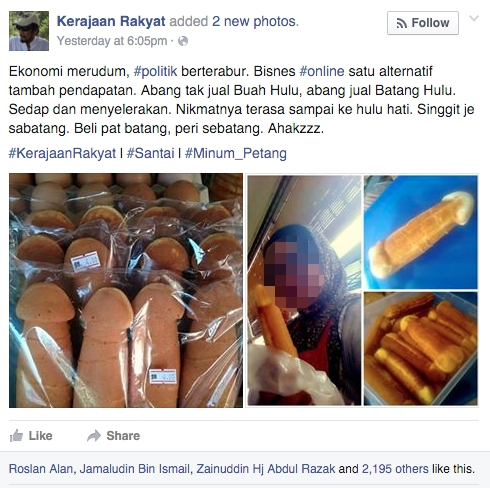Image resolution: width=490 pixels, height=488 pixels.
Task: Click the globe public privacy icon
Action: click(183, 41)
